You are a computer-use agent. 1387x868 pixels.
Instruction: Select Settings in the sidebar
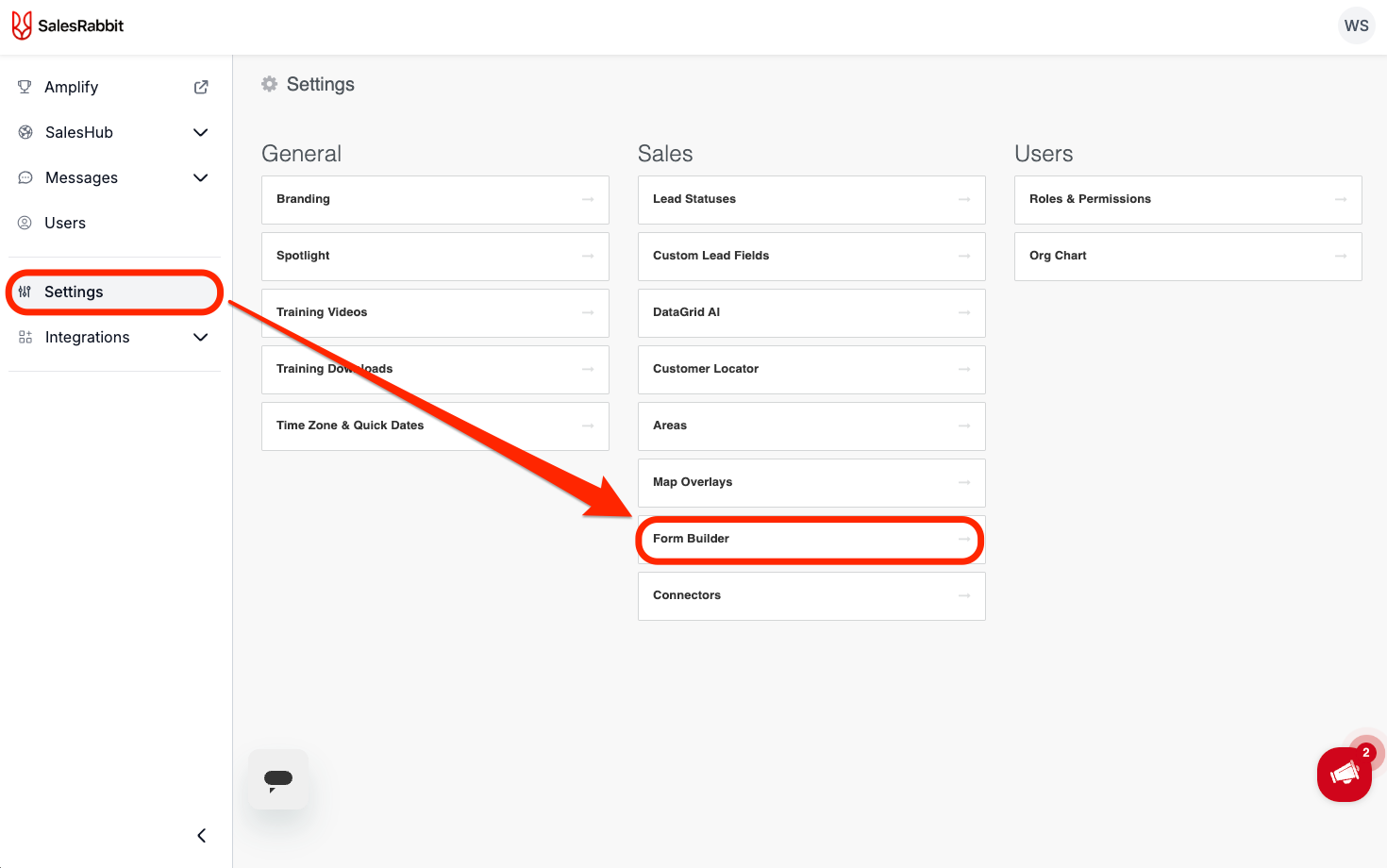pos(115,292)
